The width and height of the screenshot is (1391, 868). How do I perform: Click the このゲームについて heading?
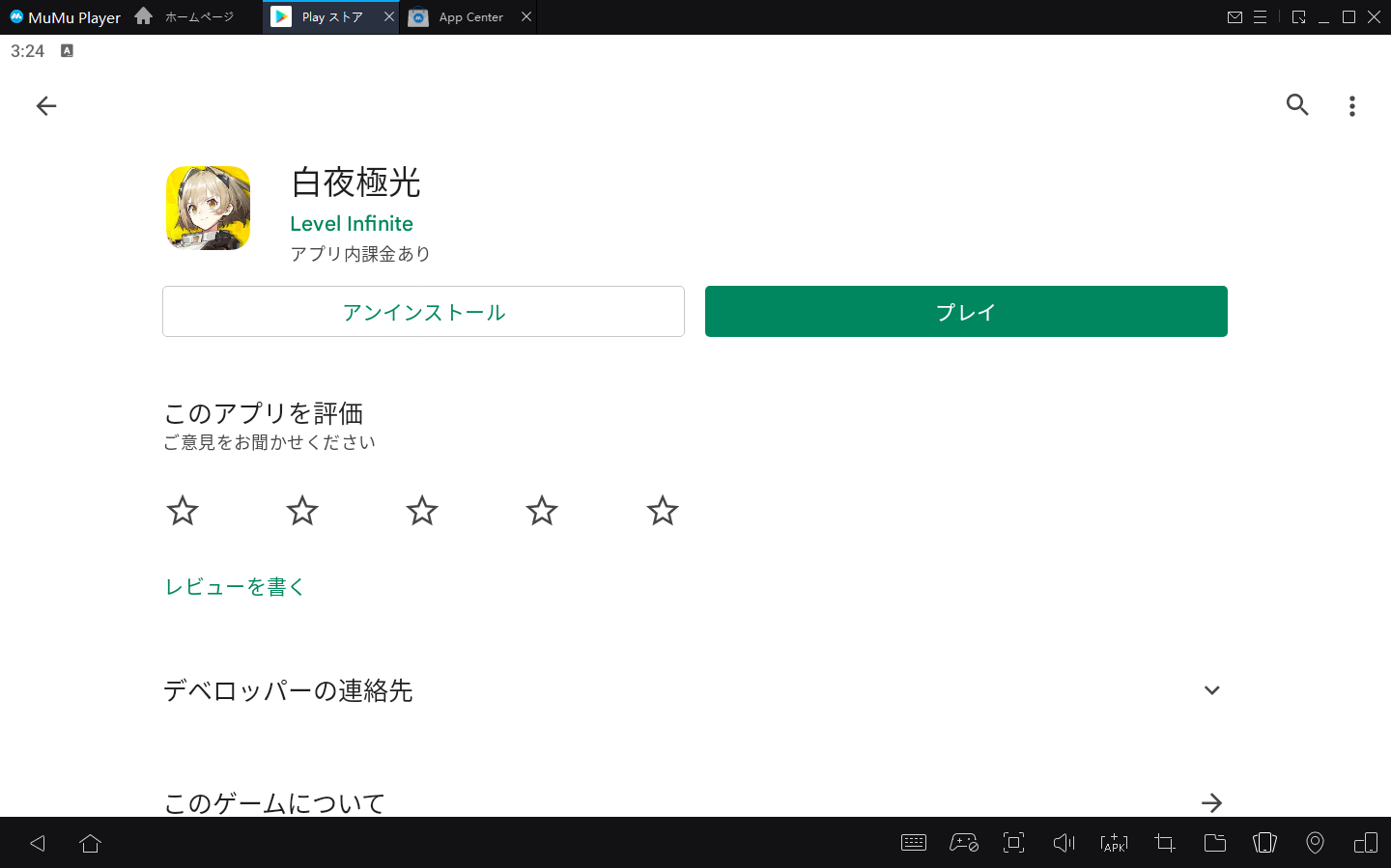(274, 802)
